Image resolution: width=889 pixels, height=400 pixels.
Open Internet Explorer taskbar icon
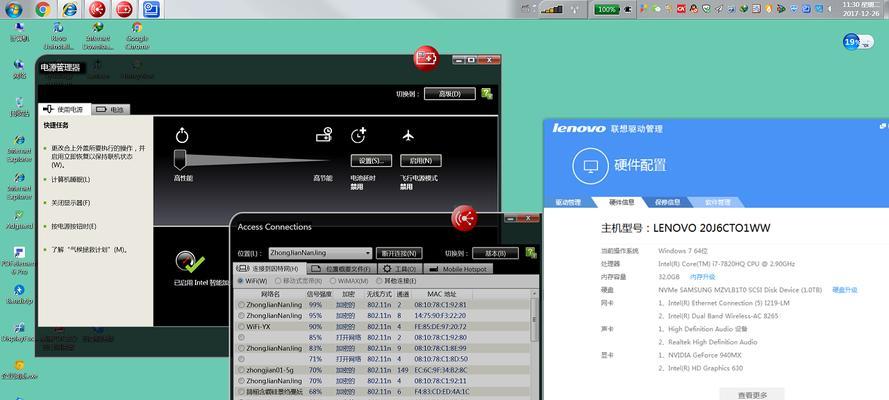click(70, 9)
